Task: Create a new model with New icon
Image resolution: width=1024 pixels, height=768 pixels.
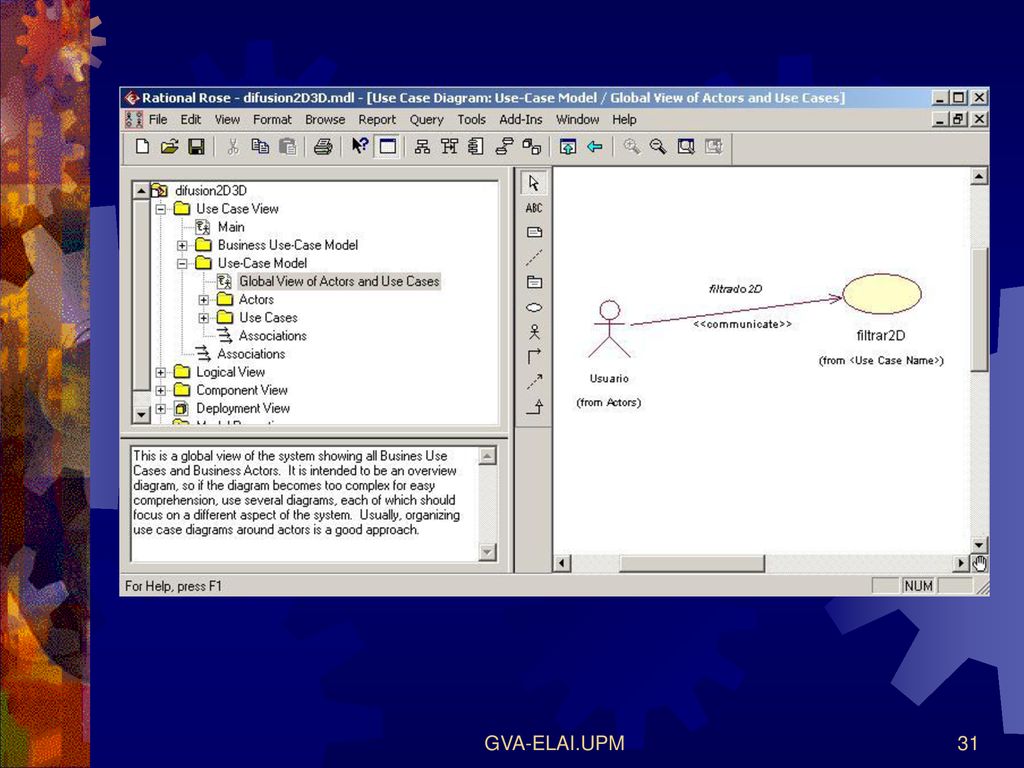Action: click(142, 147)
